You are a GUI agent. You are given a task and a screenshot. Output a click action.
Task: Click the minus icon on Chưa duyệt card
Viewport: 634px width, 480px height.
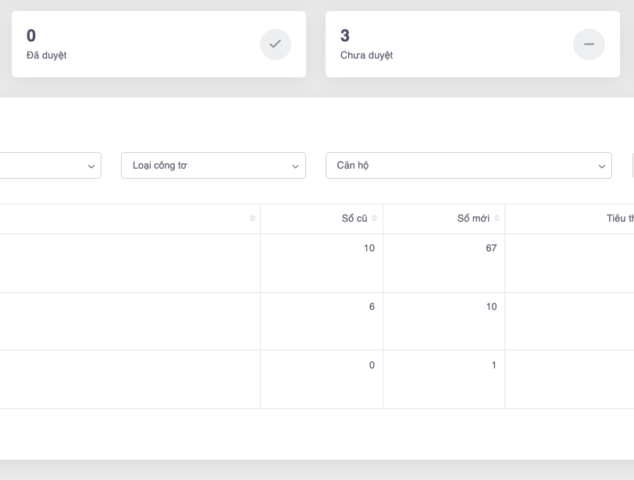(x=588, y=45)
